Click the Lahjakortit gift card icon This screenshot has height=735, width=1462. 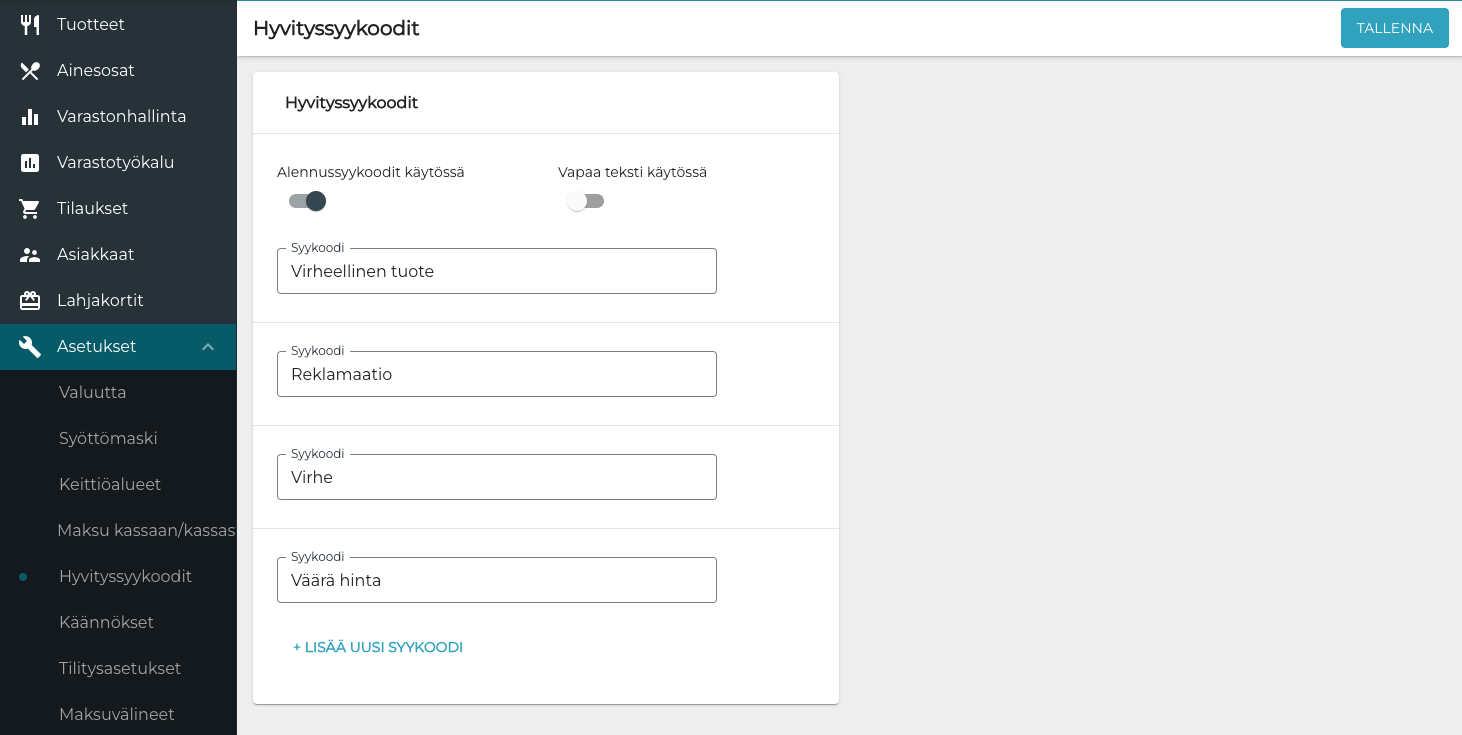click(30, 301)
